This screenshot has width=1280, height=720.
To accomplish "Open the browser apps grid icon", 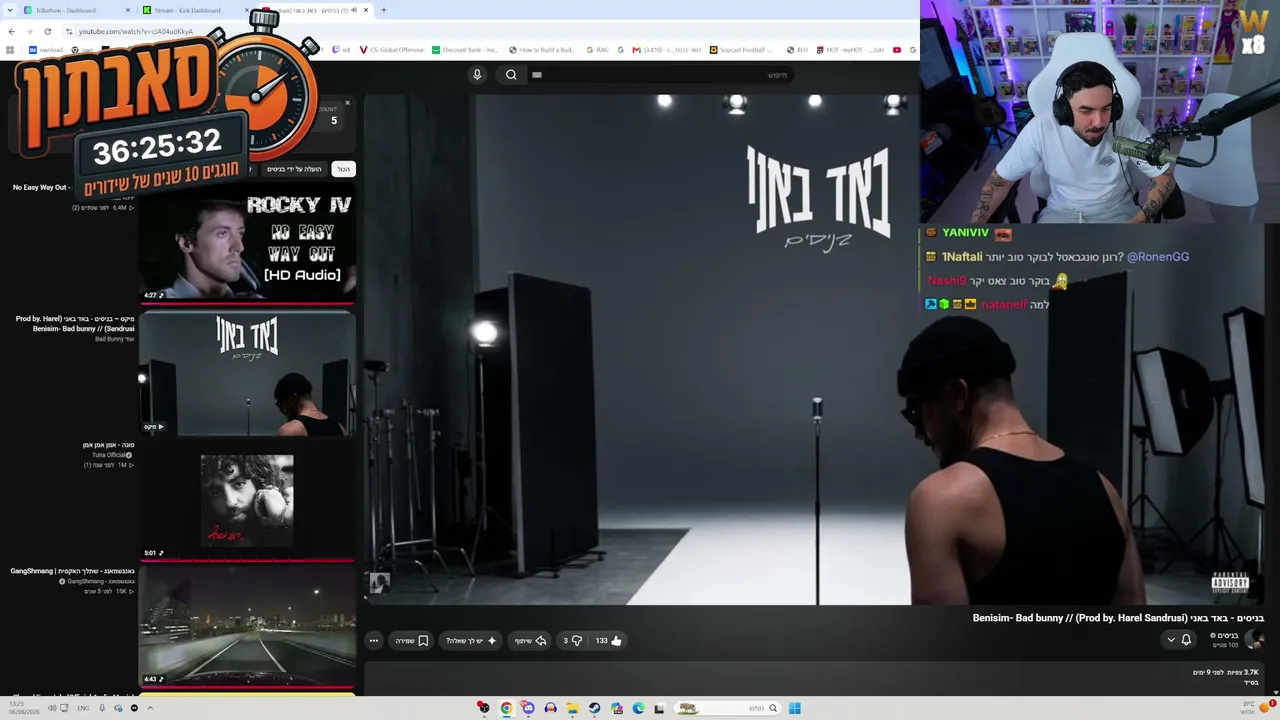I will point(10,50).
